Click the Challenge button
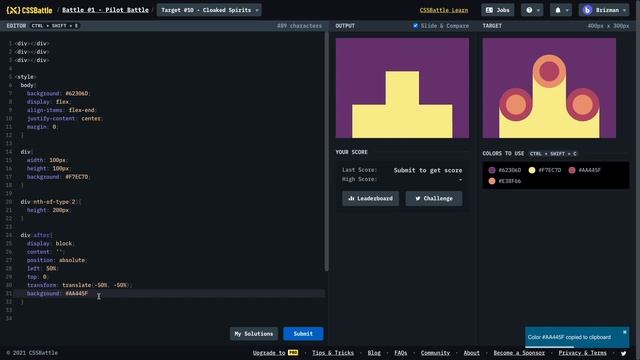Screen dimensions: 640x360 tap(434, 198)
